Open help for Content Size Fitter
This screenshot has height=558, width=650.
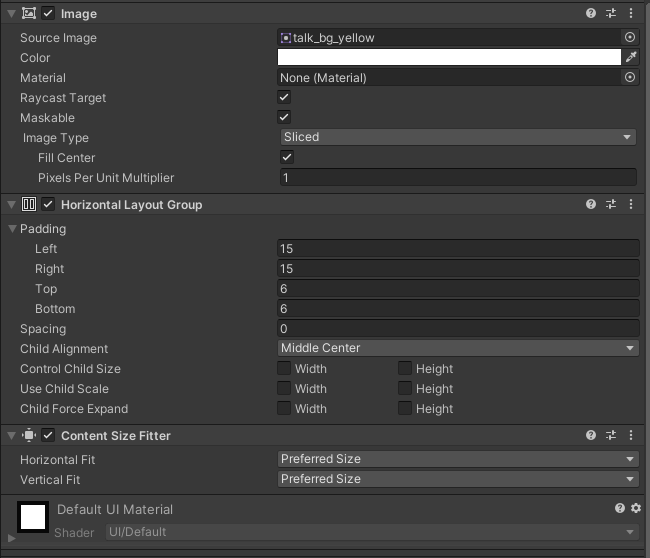[591, 435]
